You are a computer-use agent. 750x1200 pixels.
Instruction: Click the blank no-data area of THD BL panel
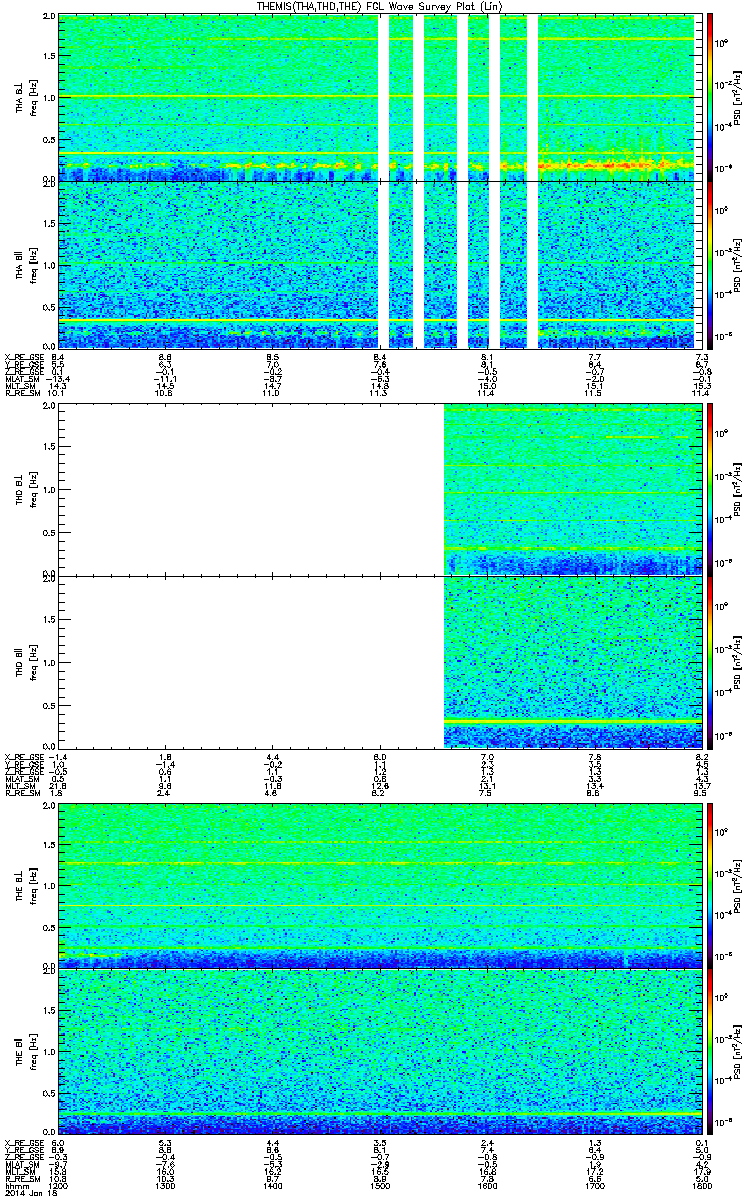pyautogui.click(x=250, y=490)
